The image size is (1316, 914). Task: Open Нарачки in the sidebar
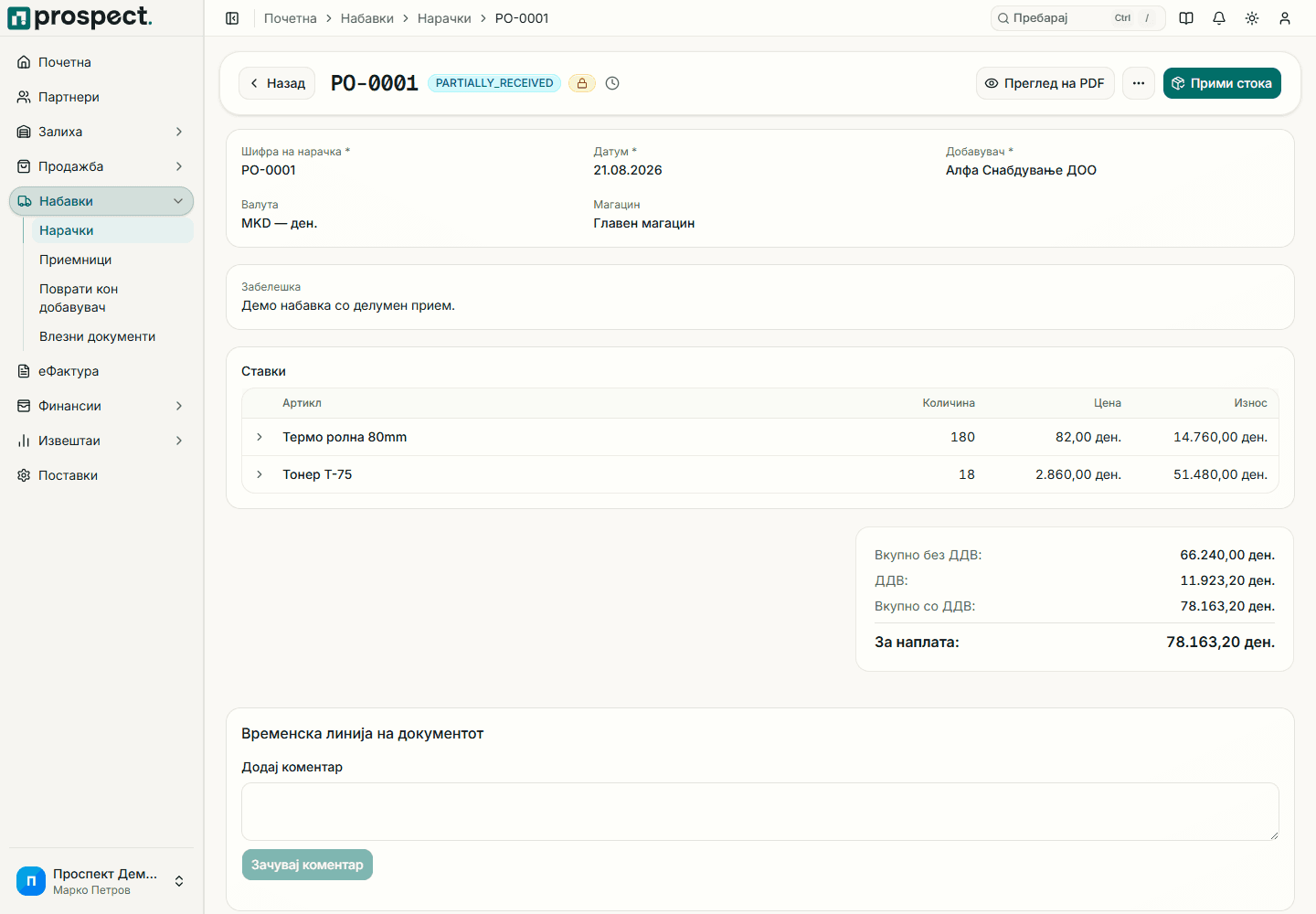tap(112, 230)
